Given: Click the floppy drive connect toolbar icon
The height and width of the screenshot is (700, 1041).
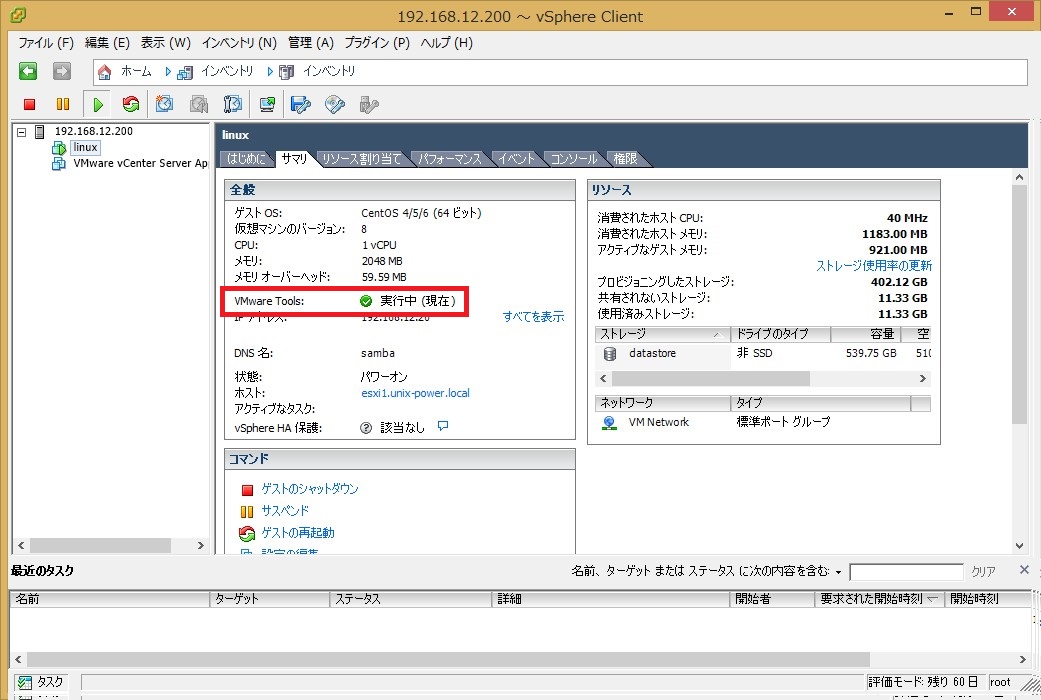Looking at the screenshot, I should pyautogui.click(x=301, y=104).
